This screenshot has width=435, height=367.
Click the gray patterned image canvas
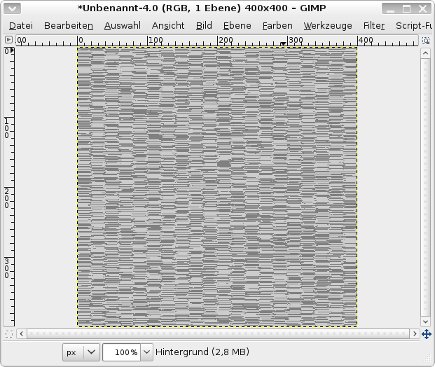point(217,187)
